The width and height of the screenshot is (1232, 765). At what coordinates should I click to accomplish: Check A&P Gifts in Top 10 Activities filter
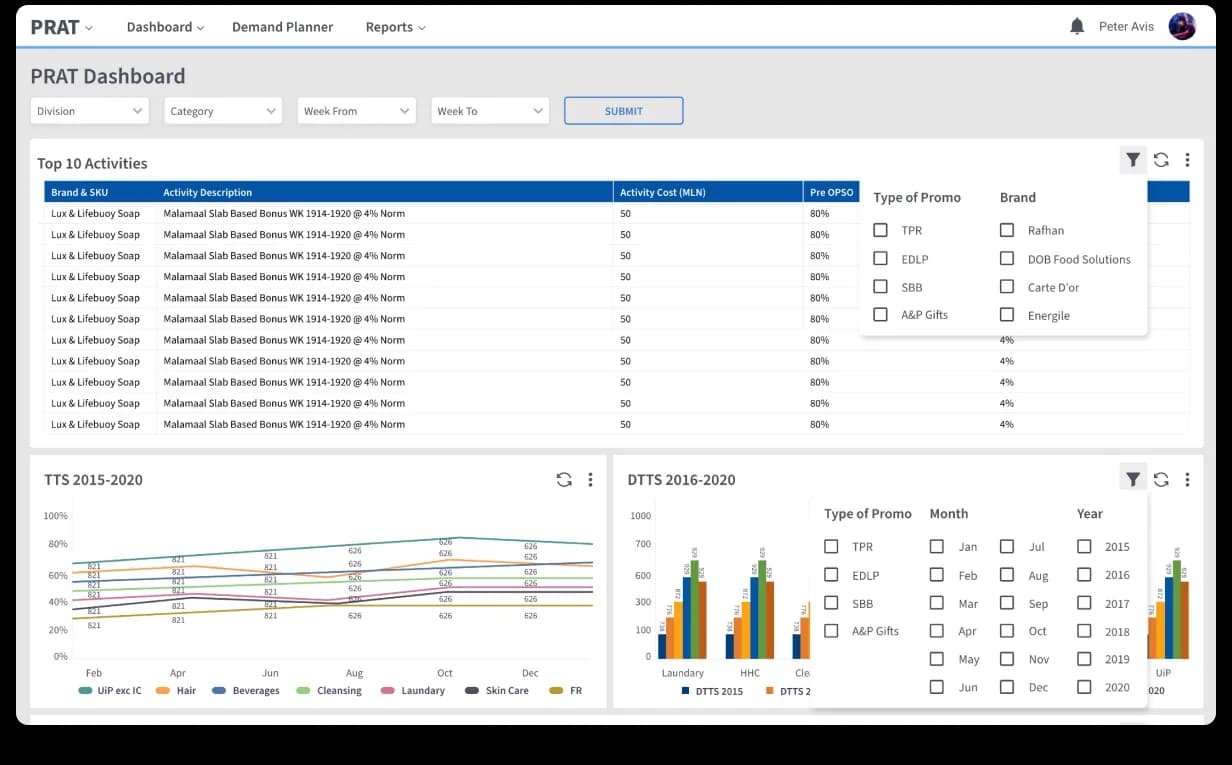(880, 314)
